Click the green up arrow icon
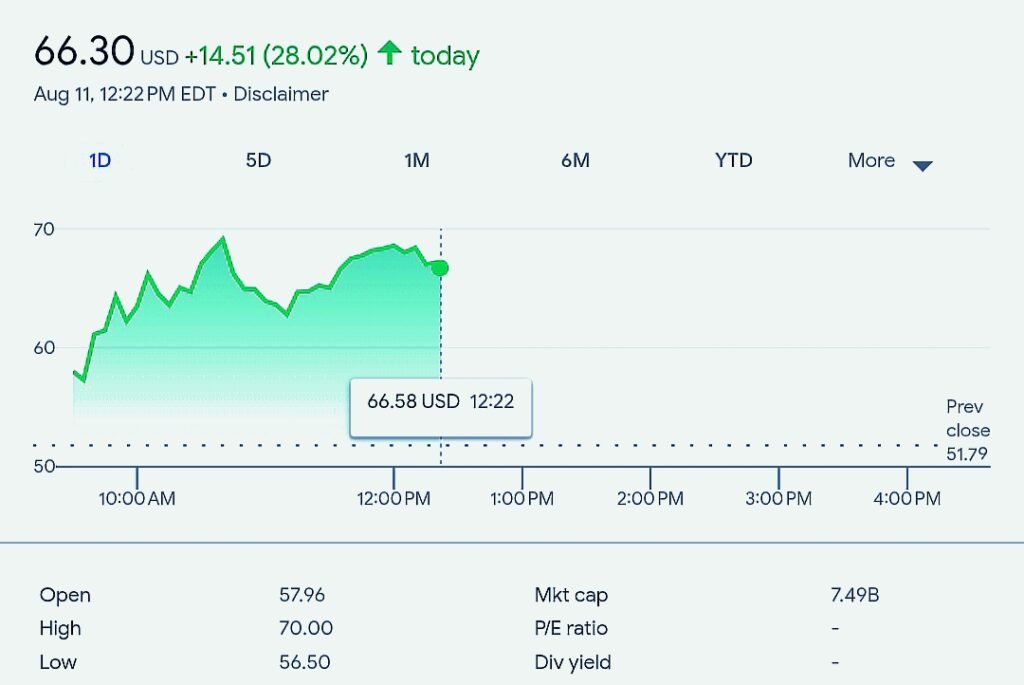The width and height of the screenshot is (1024, 685). coord(390,53)
